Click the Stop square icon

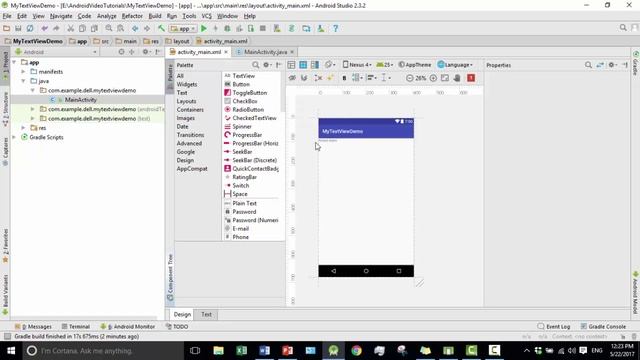(x=263, y=29)
